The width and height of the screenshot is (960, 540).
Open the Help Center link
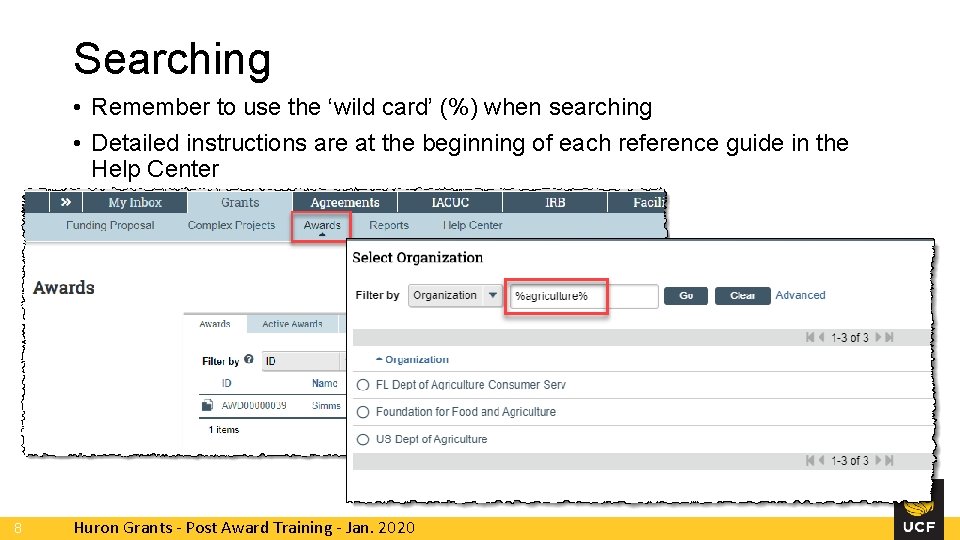(473, 225)
